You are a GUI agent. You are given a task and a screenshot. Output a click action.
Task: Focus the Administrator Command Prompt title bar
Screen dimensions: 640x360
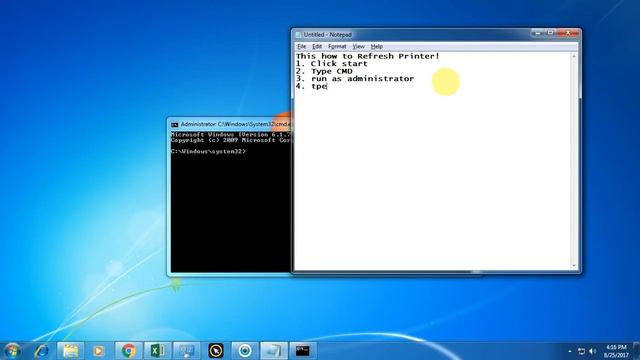pos(231,124)
